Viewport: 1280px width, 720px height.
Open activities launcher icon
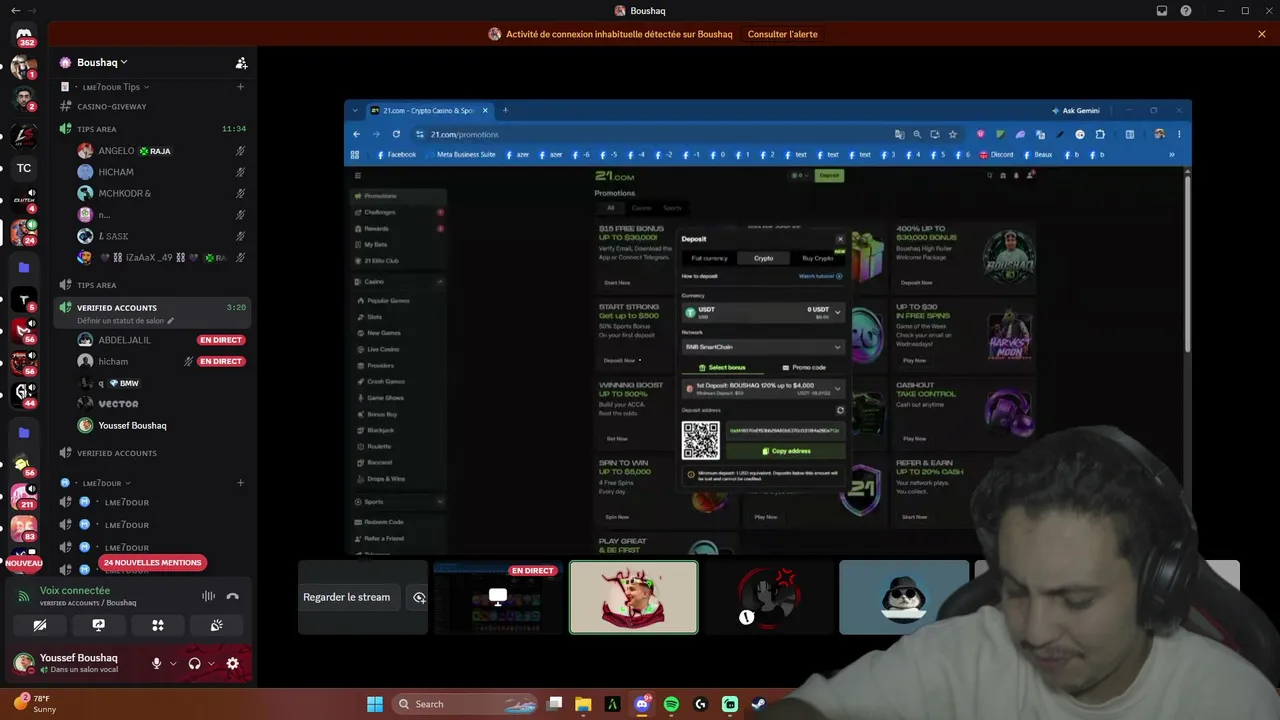click(158, 625)
